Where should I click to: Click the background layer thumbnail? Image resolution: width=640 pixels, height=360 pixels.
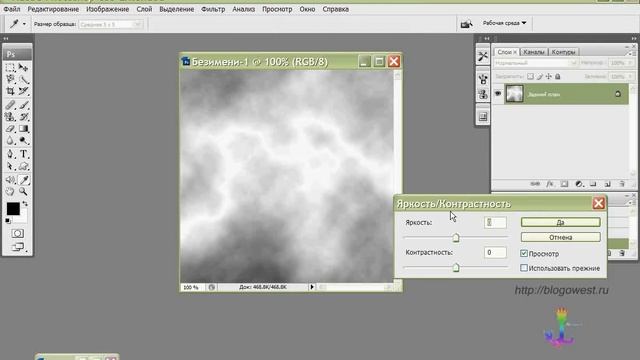click(514, 94)
